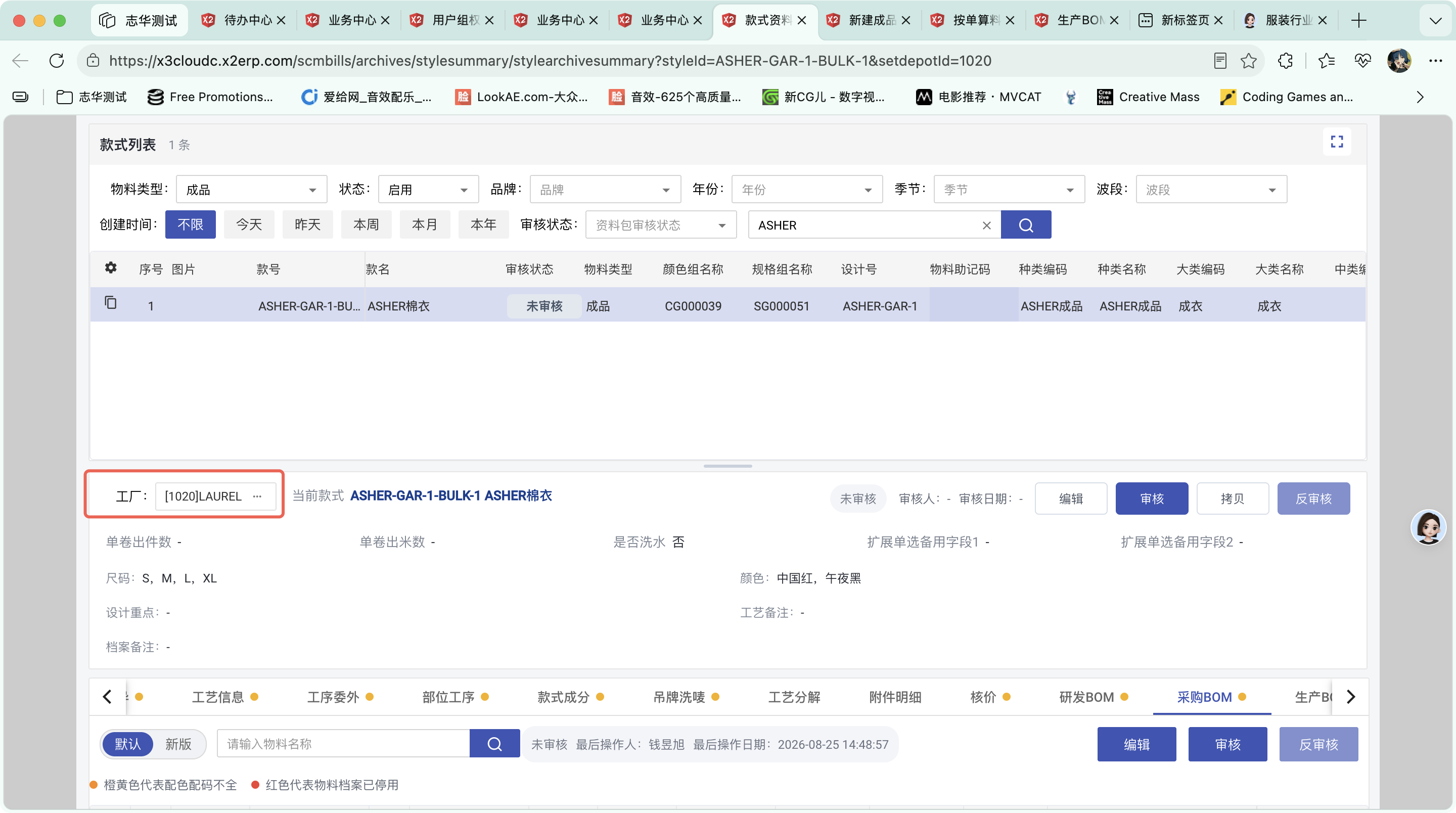Open a new browser tab with plus
The image size is (1456, 813).
[x=1359, y=20]
